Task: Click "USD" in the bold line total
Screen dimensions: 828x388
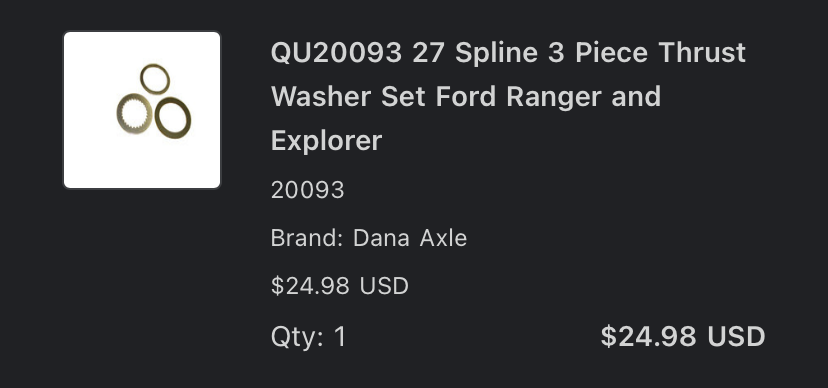Action: (x=736, y=336)
